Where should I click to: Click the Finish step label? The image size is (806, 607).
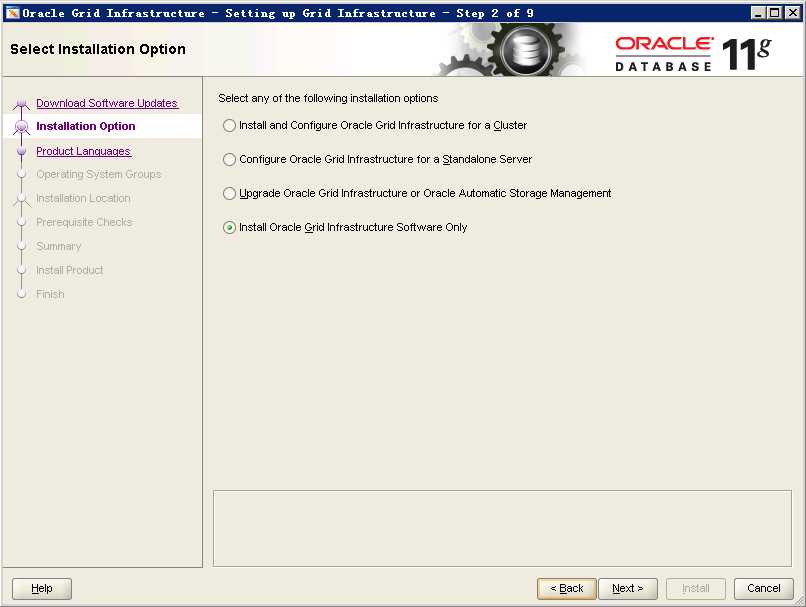point(50,294)
